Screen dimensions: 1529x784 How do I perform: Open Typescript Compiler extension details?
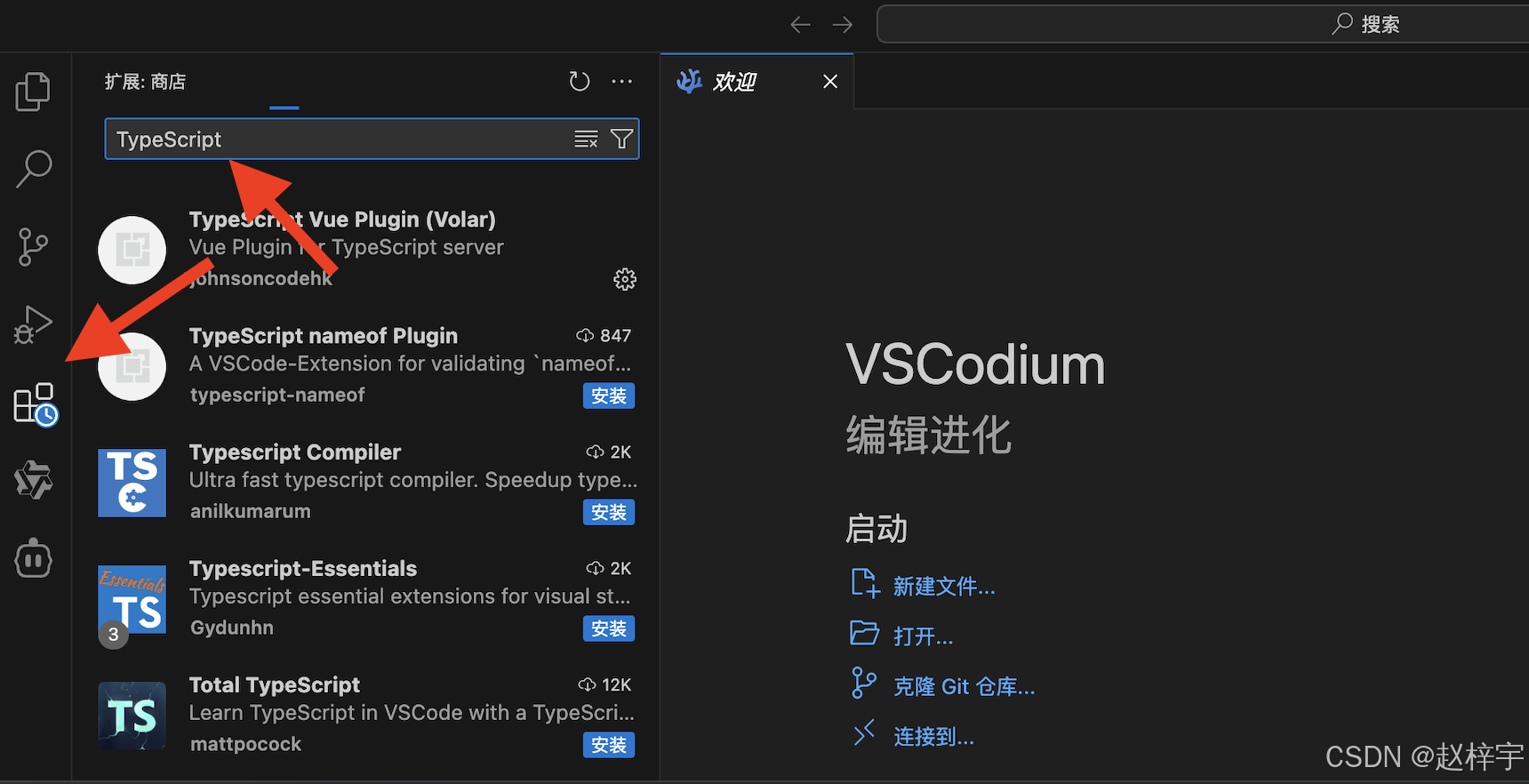367,483
